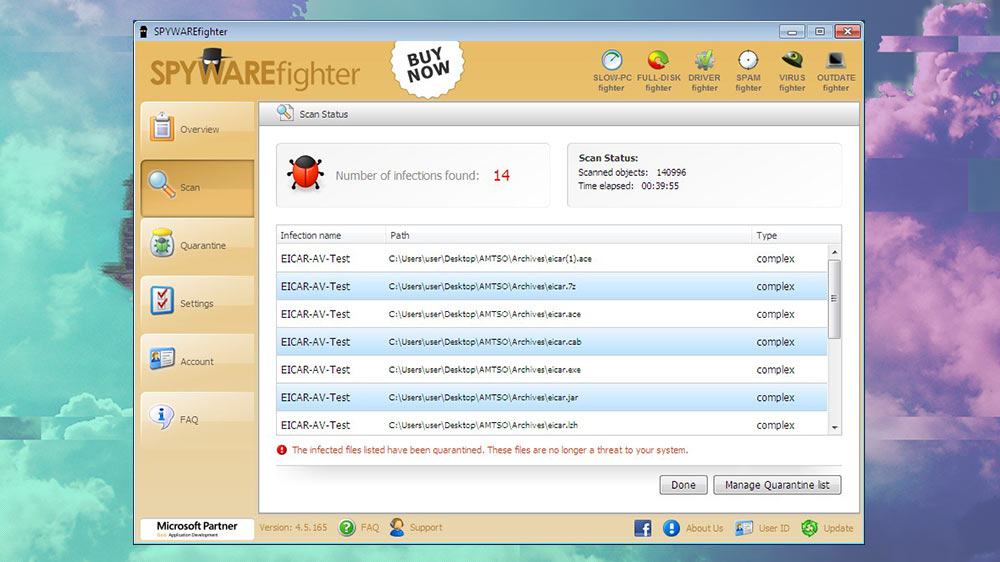The height and width of the screenshot is (562, 1000).
Task: Select the SPAM fighter icon
Action: [x=748, y=70]
